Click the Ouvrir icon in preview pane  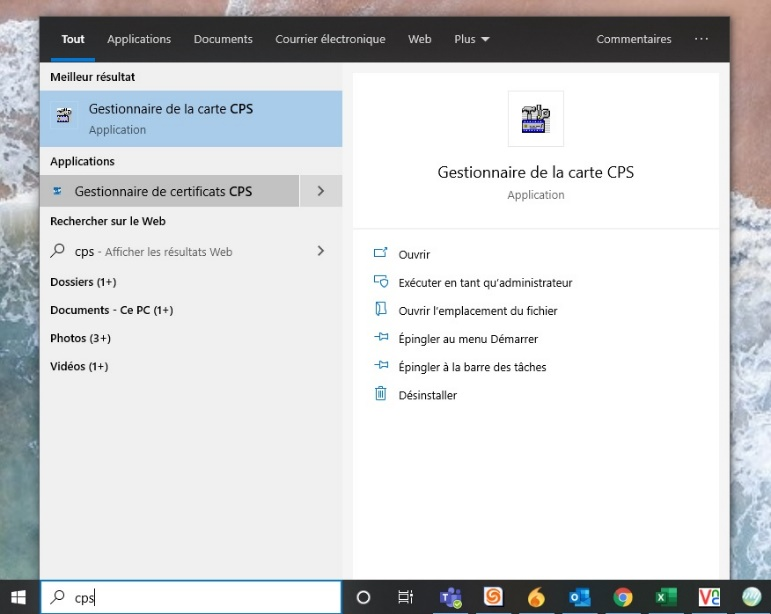click(x=381, y=253)
